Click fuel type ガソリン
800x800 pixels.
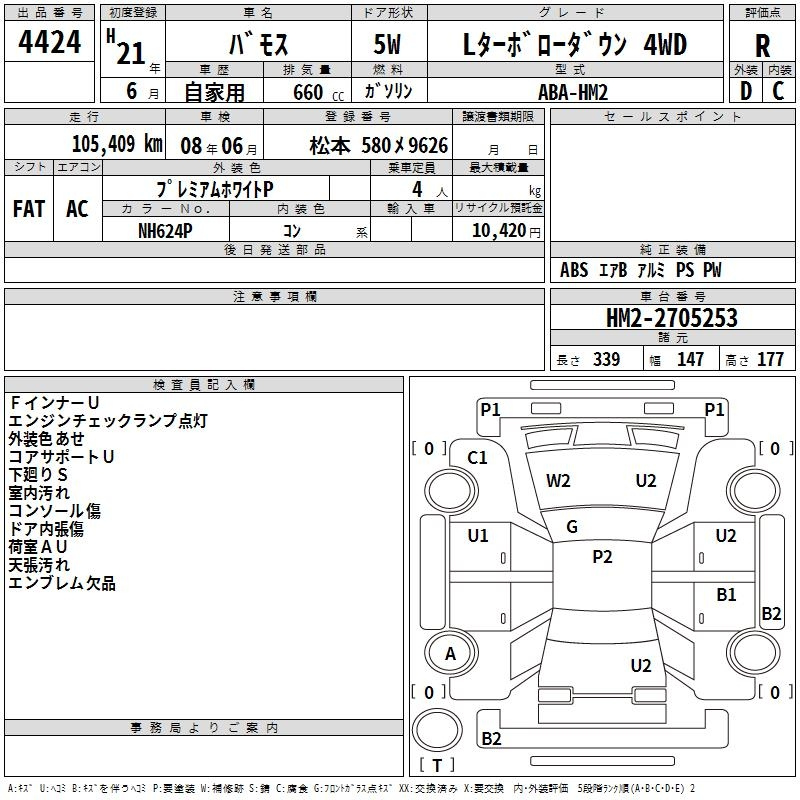388,91
